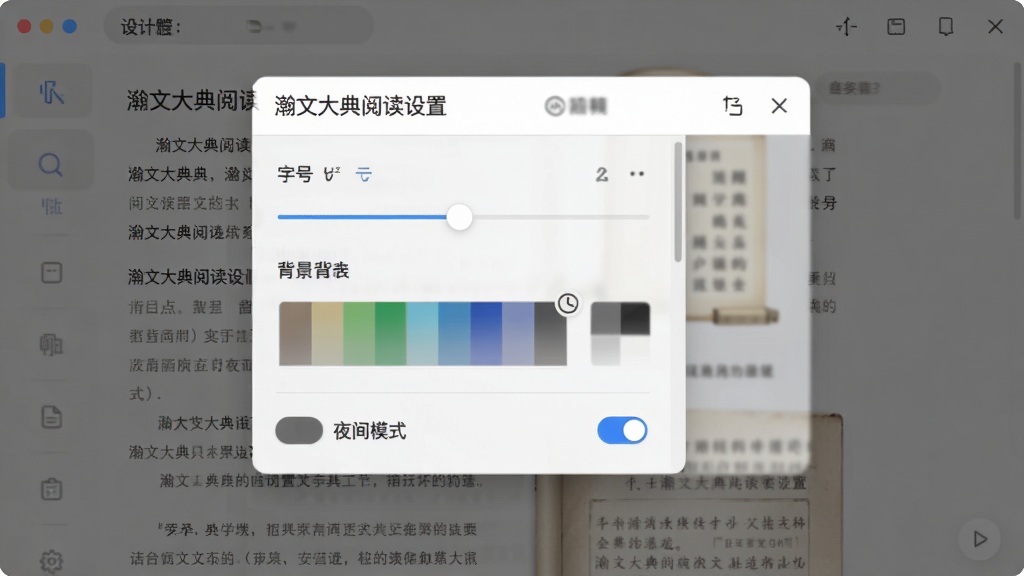This screenshot has height=576, width=1024.
Task: Open the book-shaped icon in the sidebar
Action: click(x=51, y=344)
